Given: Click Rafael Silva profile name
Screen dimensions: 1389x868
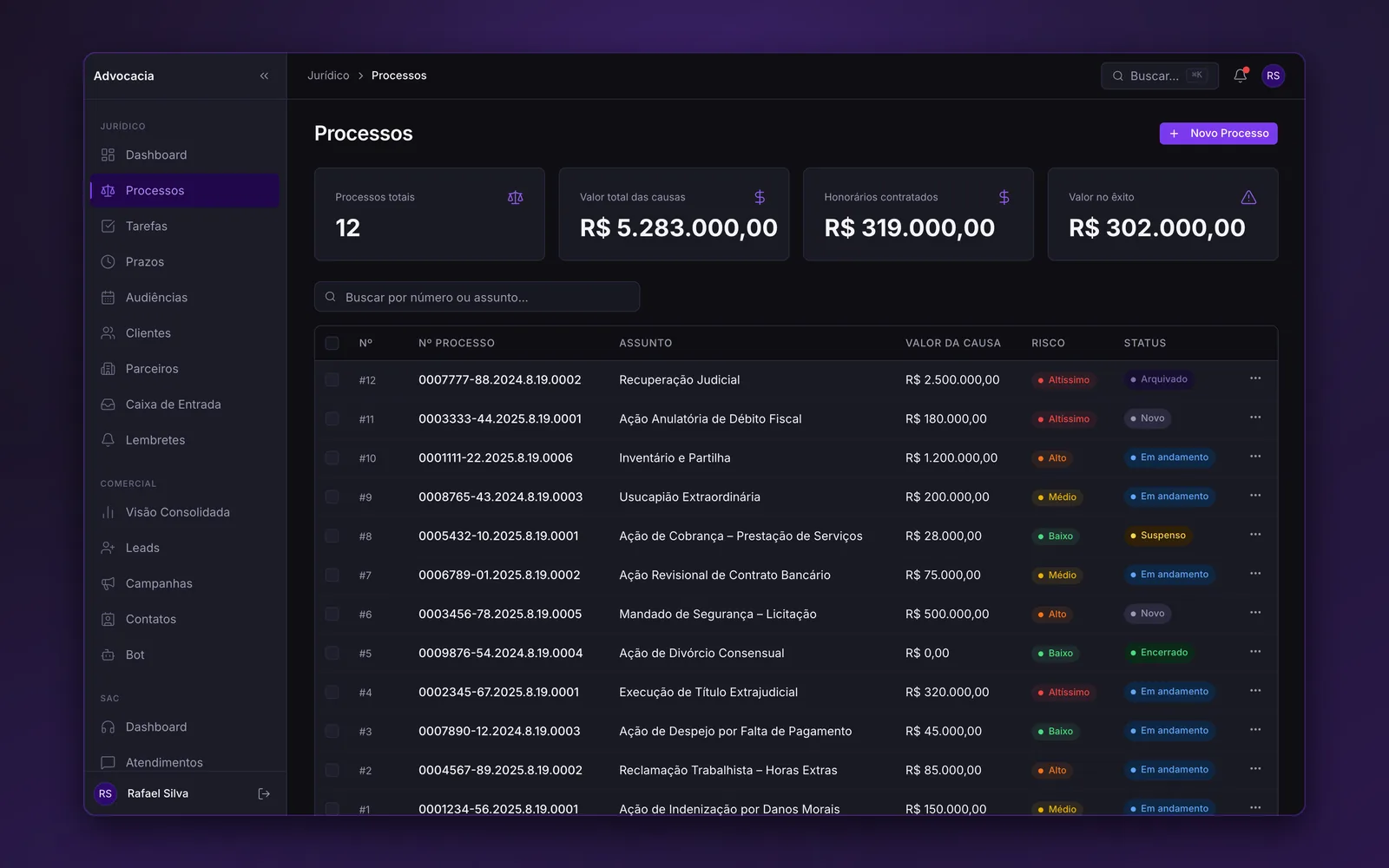Looking at the screenshot, I should (x=157, y=793).
